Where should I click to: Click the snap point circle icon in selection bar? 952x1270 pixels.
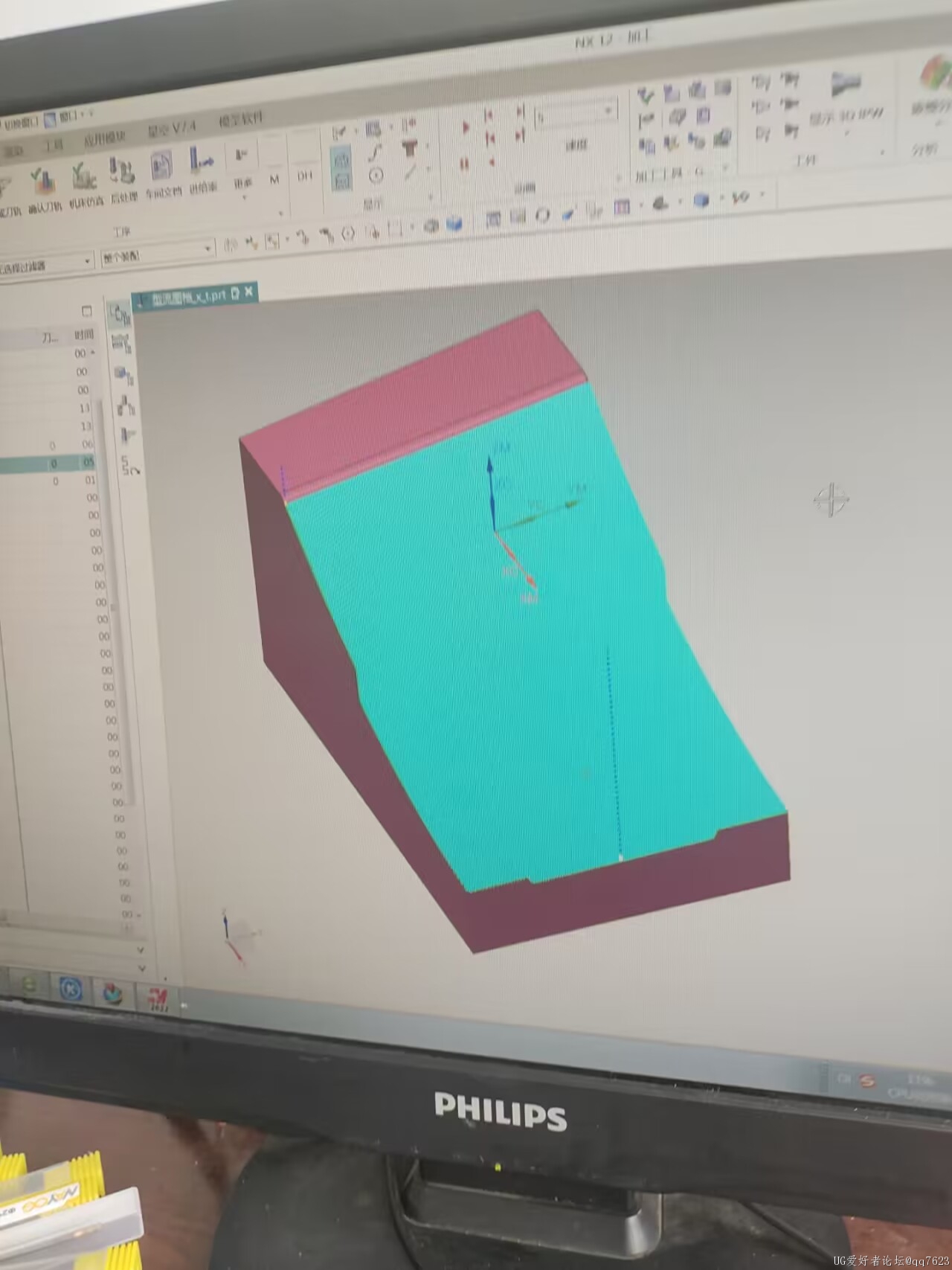(348, 234)
